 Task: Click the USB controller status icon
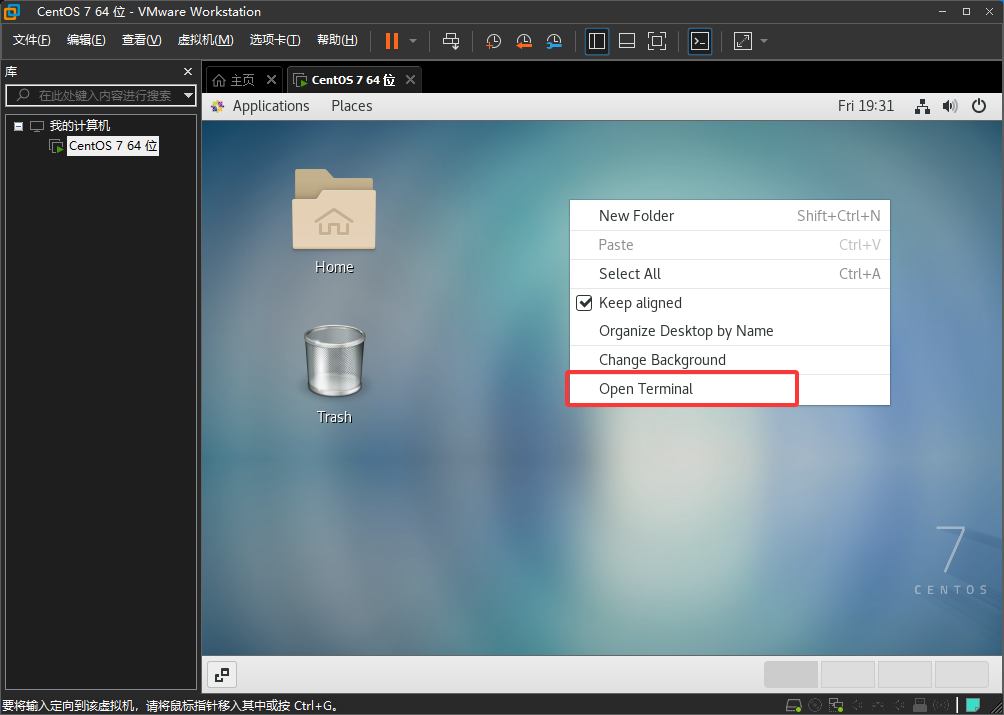coord(920,705)
